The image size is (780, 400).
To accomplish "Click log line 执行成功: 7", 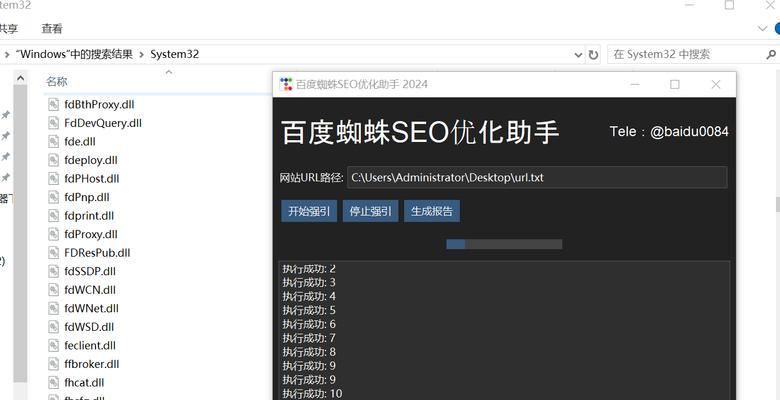I will pyautogui.click(x=309, y=338).
